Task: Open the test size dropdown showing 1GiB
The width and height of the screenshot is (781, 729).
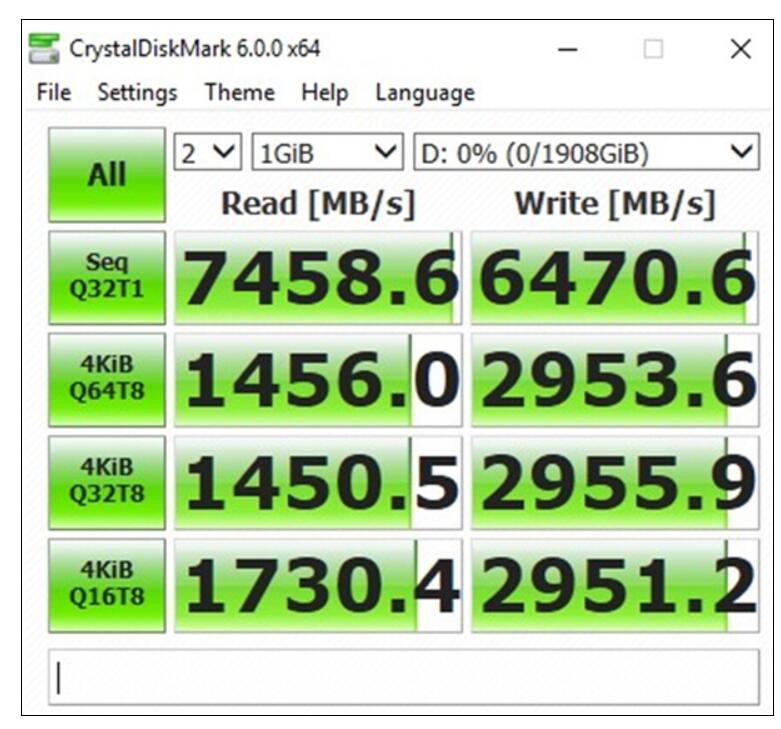Action: click(x=327, y=152)
